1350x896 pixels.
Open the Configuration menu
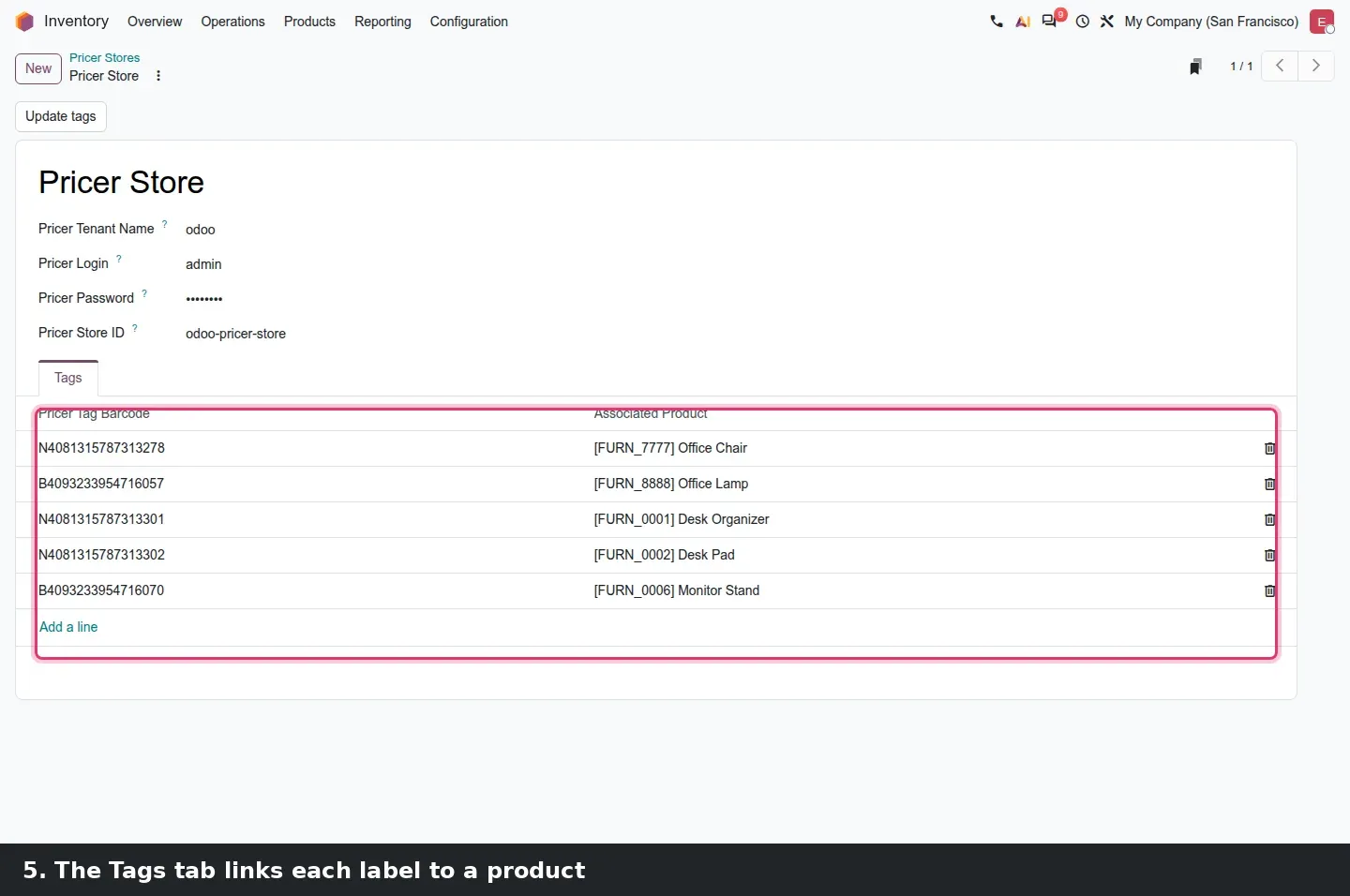pos(469,22)
